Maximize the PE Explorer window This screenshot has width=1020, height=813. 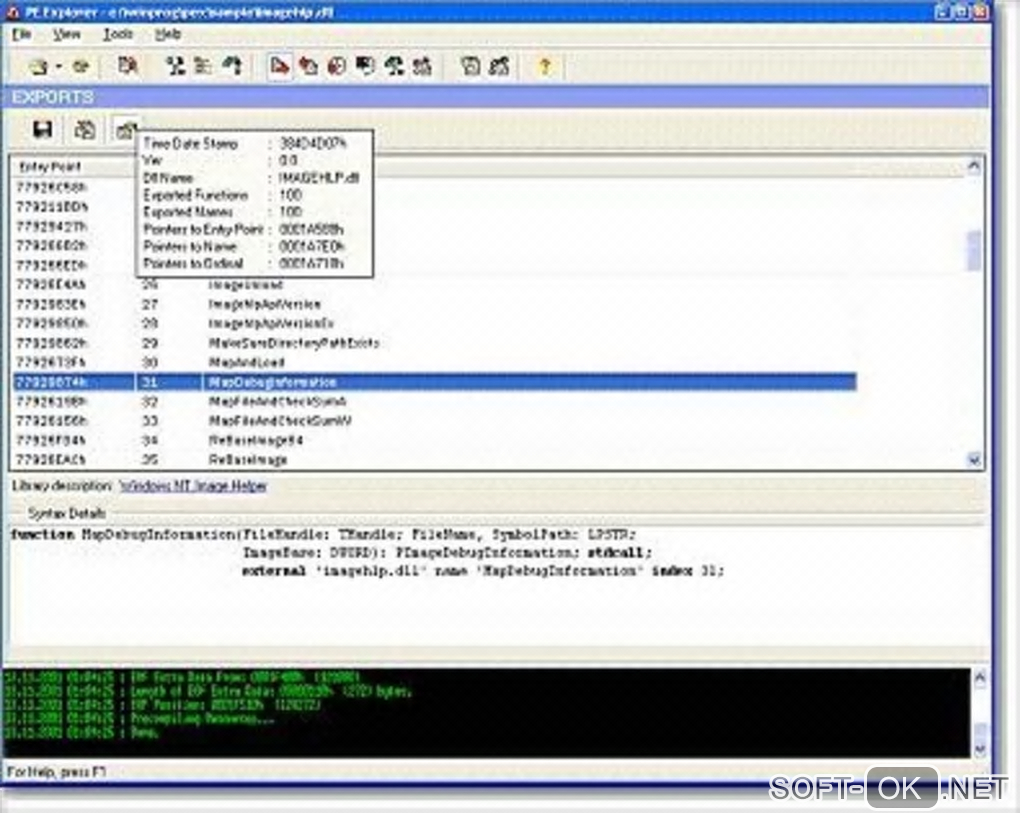(961, 11)
